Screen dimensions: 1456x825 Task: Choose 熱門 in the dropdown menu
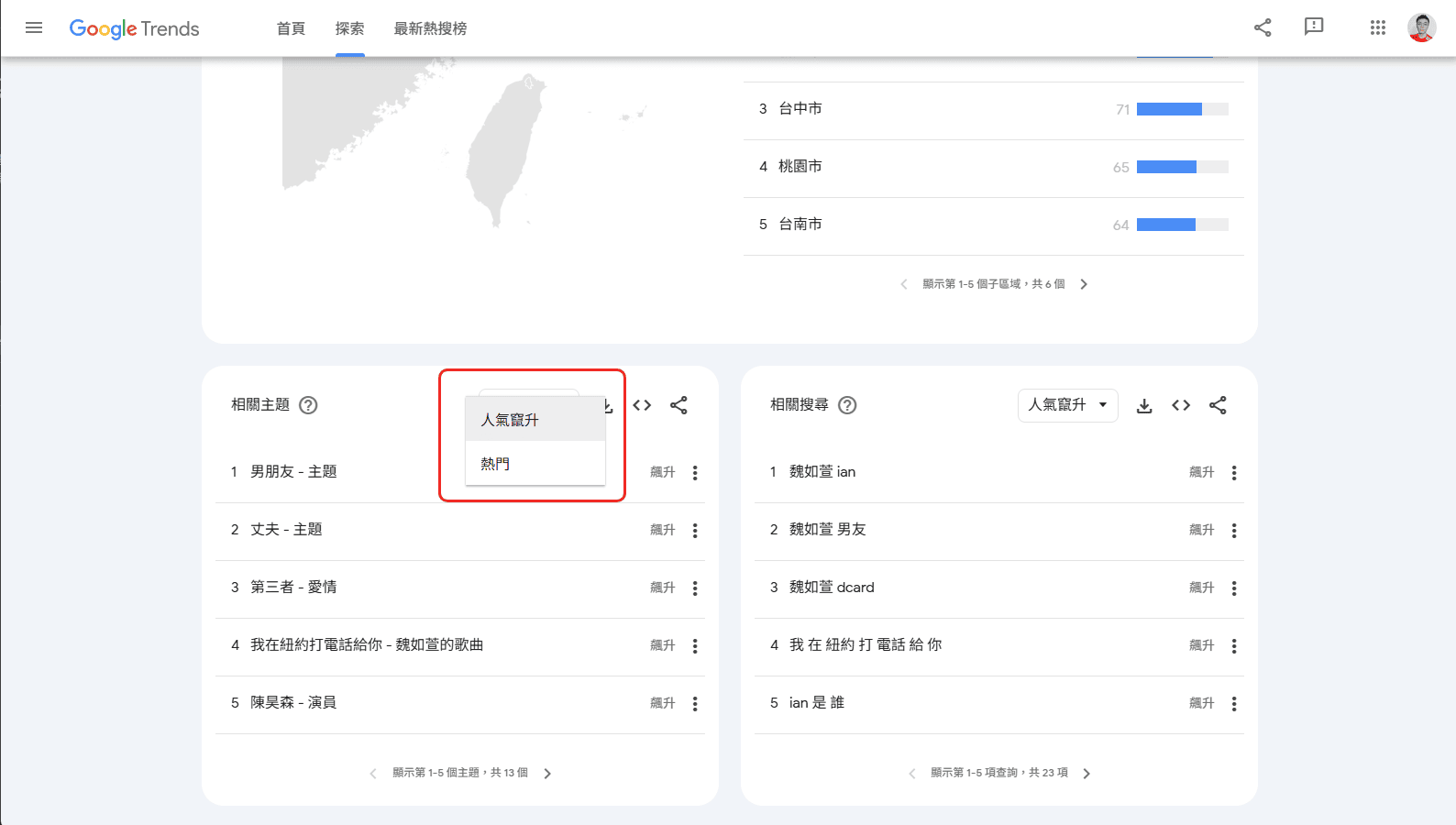pyautogui.click(x=535, y=464)
